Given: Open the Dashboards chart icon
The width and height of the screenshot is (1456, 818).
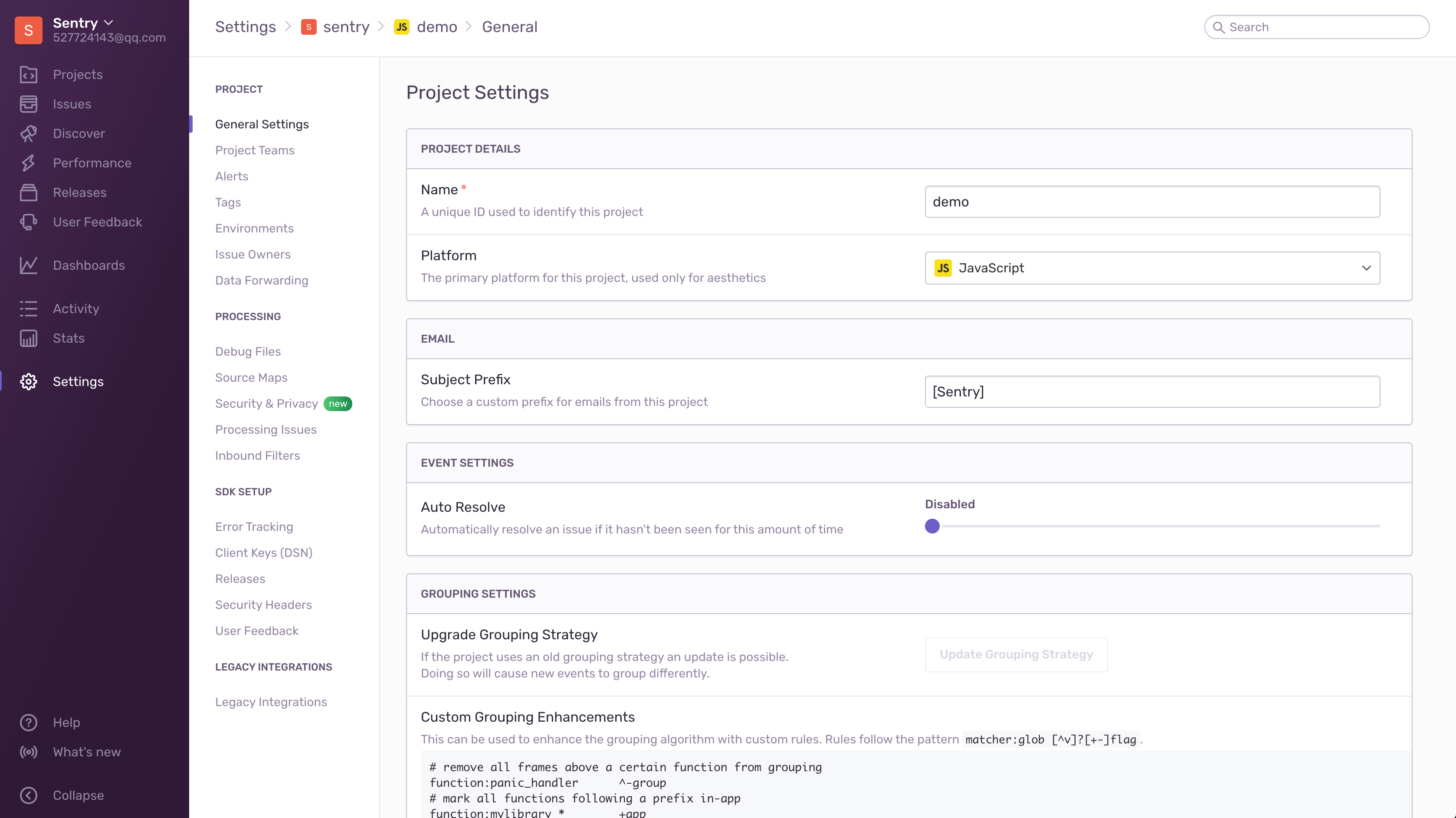Looking at the screenshot, I should coord(28,265).
